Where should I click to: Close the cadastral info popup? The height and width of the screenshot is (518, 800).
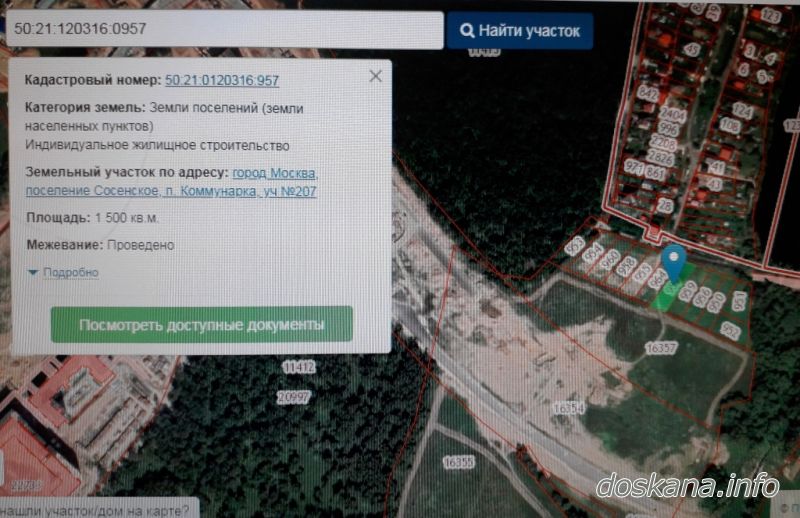[x=375, y=76]
